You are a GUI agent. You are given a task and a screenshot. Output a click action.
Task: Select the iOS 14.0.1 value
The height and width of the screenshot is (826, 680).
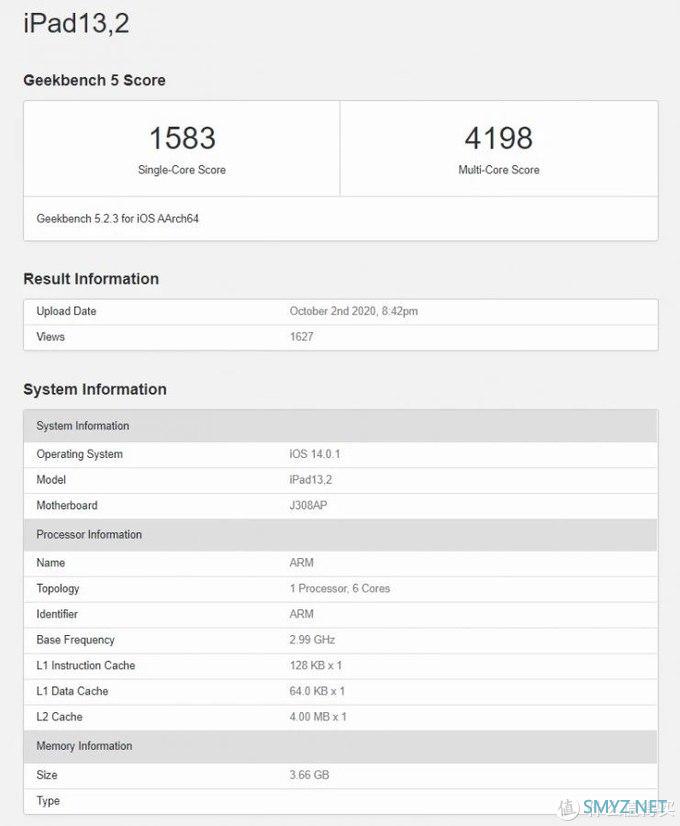tap(314, 454)
